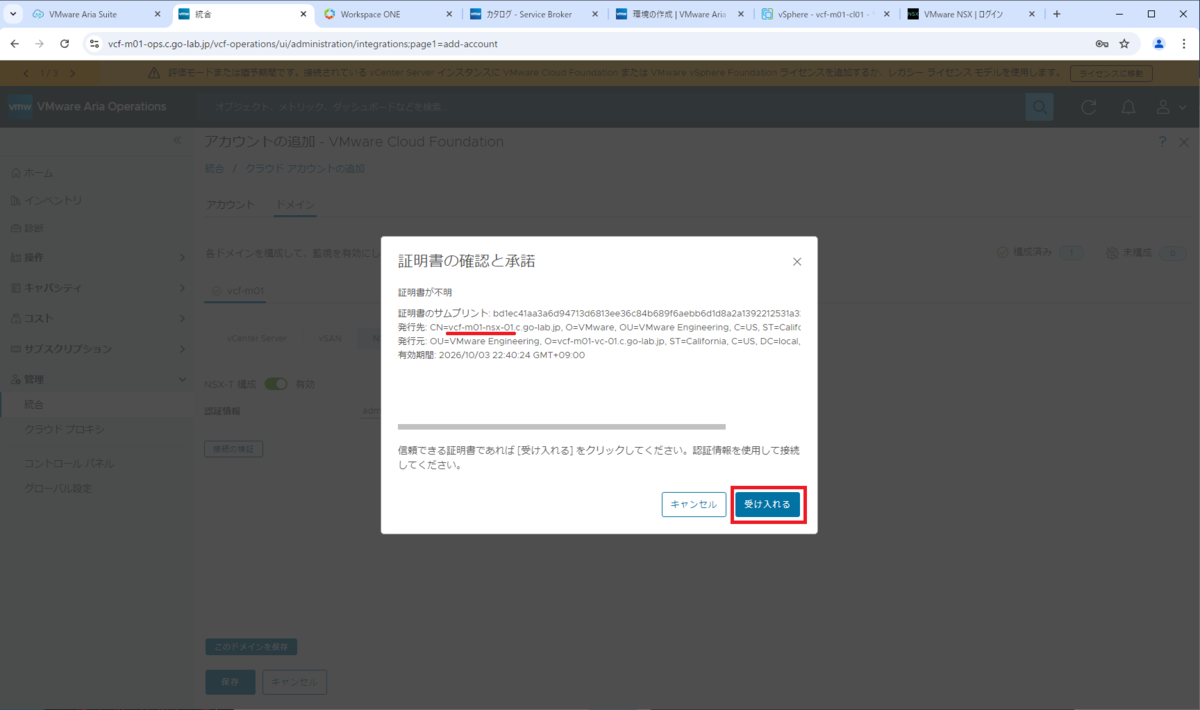Switch to カタログ - Service Broker tab

point(535,14)
